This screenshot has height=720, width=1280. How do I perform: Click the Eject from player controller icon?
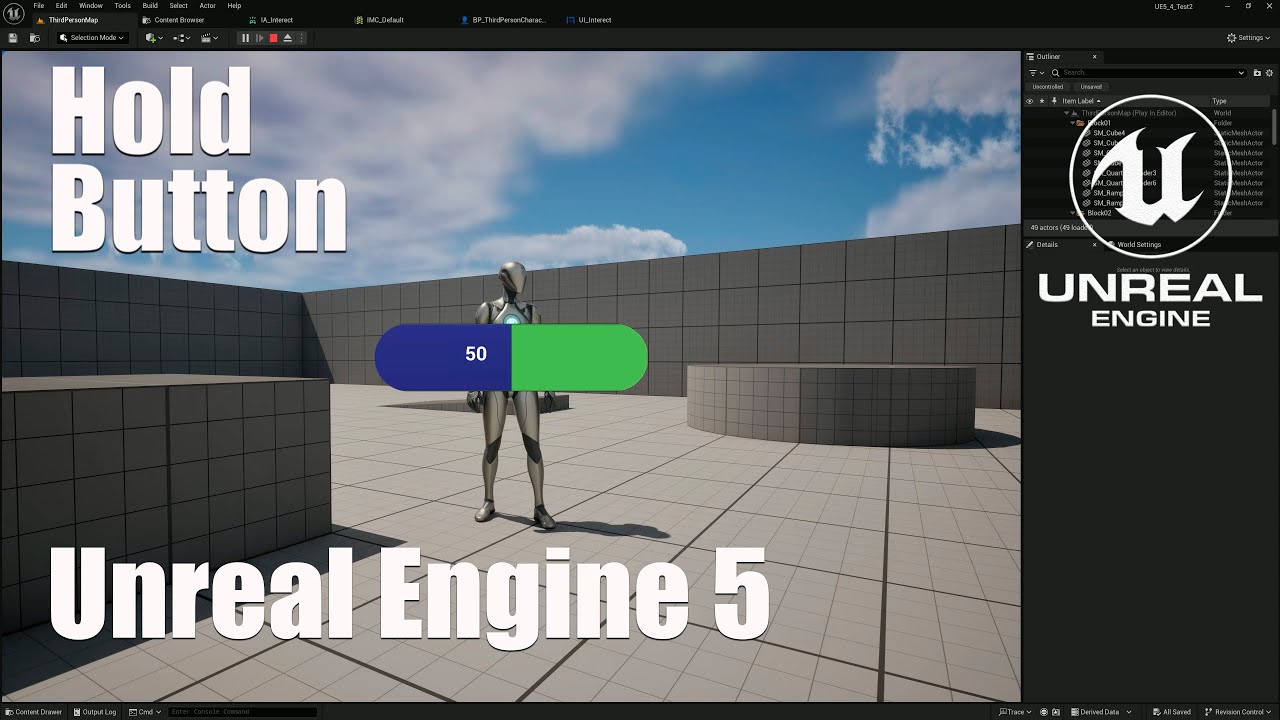[288, 38]
